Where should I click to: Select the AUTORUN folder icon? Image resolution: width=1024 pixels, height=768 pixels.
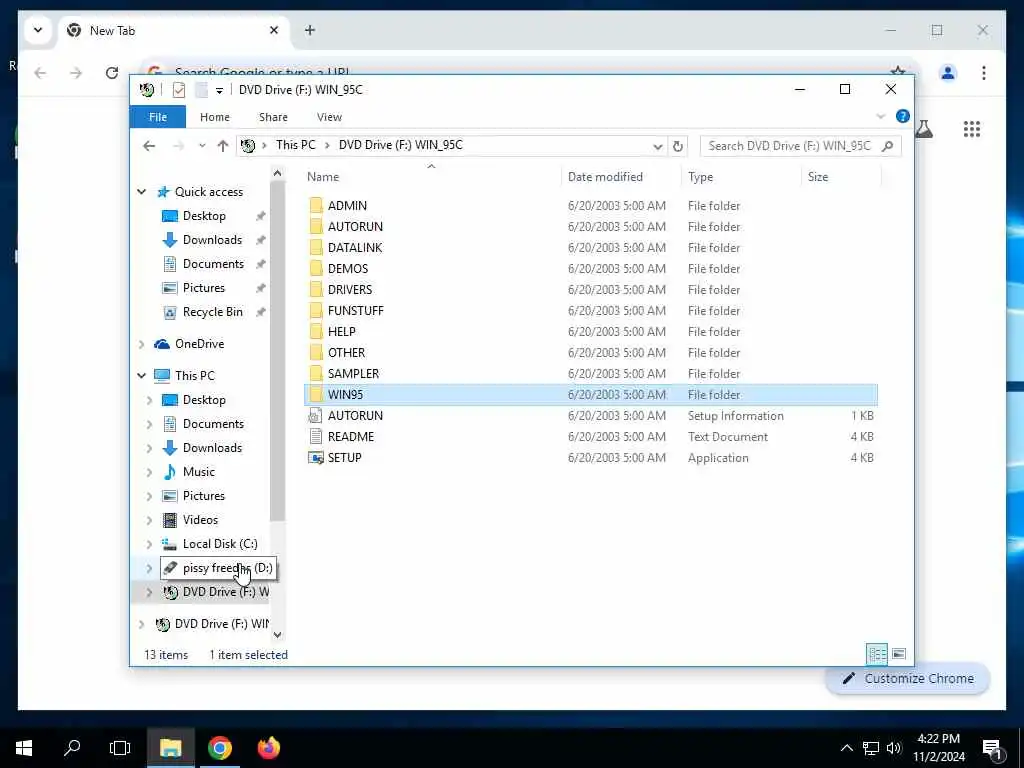tap(316, 227)
